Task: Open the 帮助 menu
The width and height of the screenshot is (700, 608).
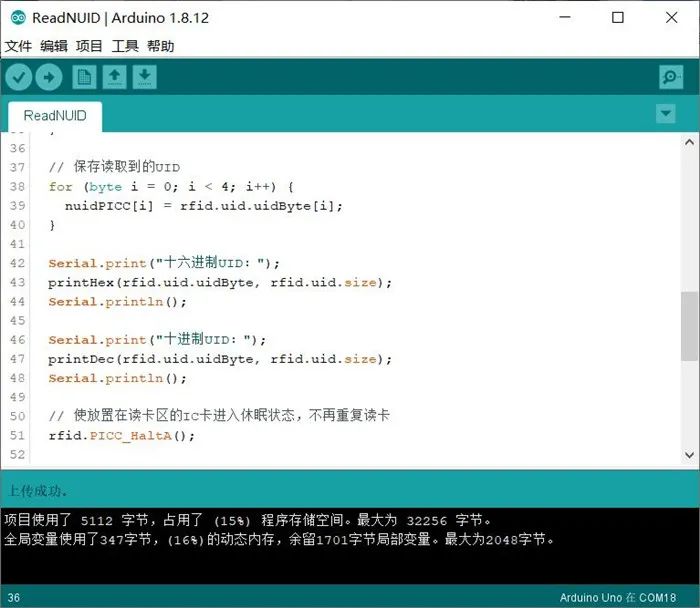Action: [161, 46]
